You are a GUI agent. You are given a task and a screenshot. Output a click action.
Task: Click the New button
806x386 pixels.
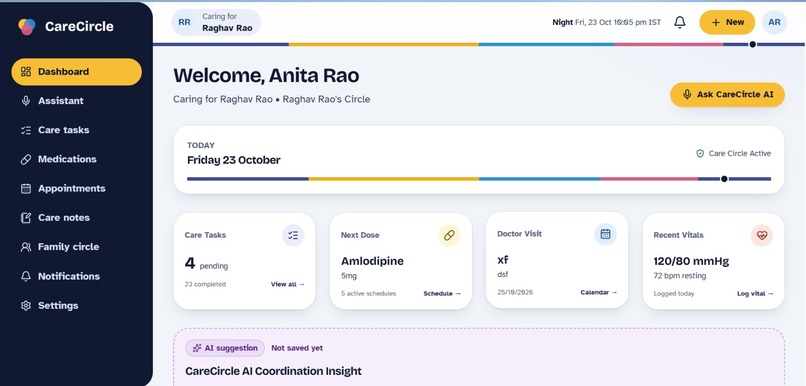pyautogui.click(x=727, y=22)
